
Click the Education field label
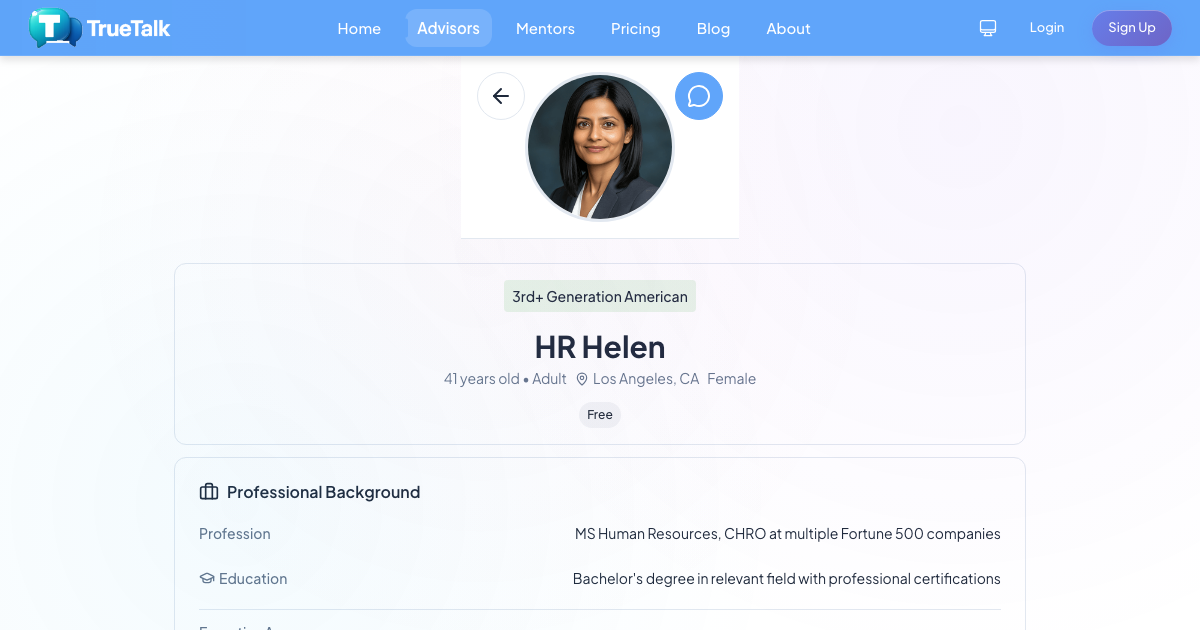point(253,579)
